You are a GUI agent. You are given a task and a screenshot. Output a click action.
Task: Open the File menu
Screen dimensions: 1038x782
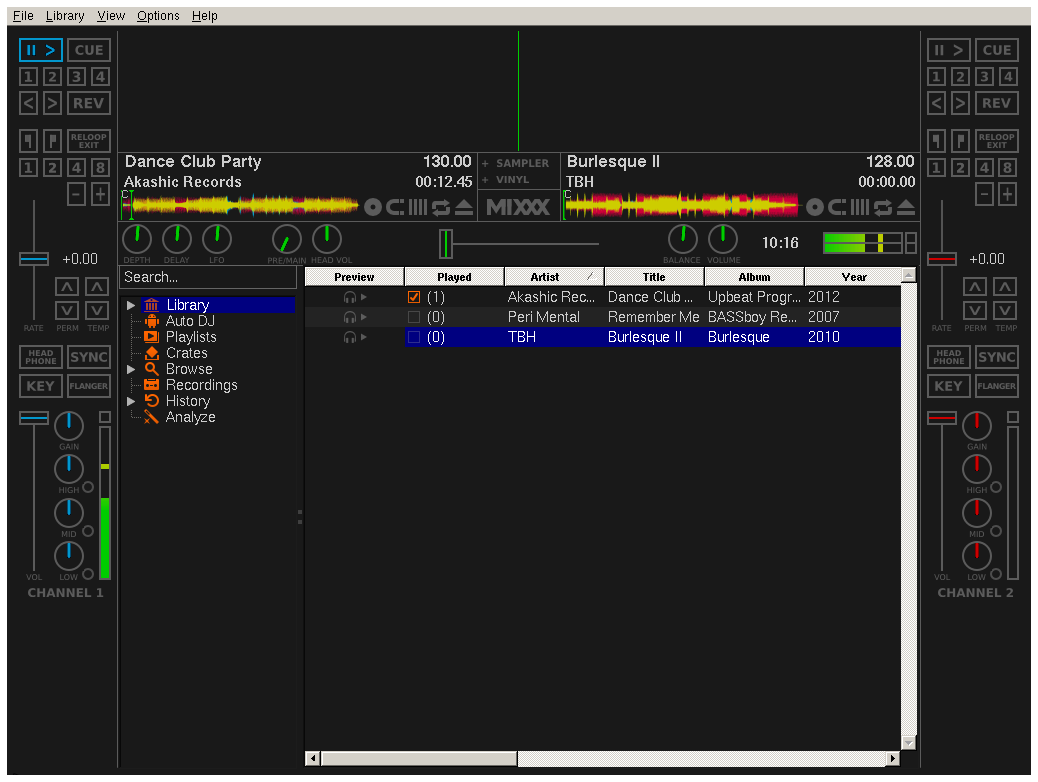(23, 16)
